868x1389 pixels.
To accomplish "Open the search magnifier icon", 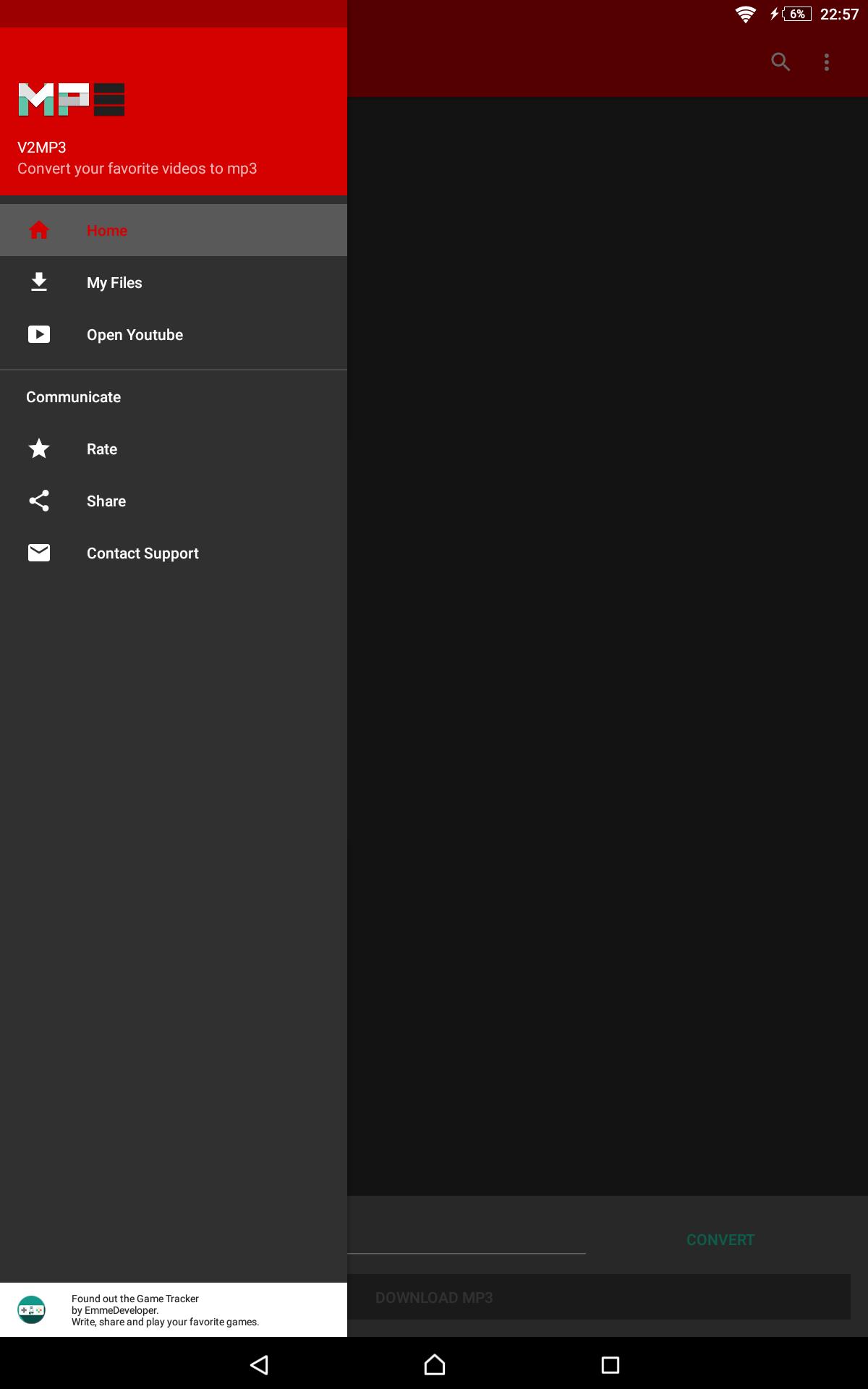I will click(780, 62).
